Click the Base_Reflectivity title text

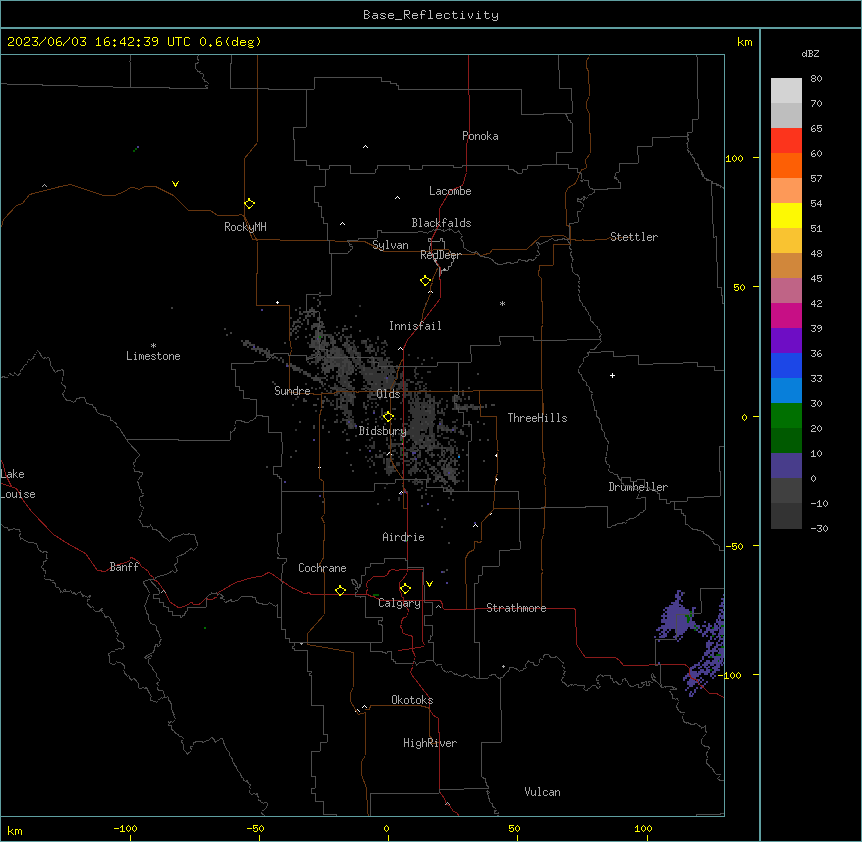click(x=431, y=15)
